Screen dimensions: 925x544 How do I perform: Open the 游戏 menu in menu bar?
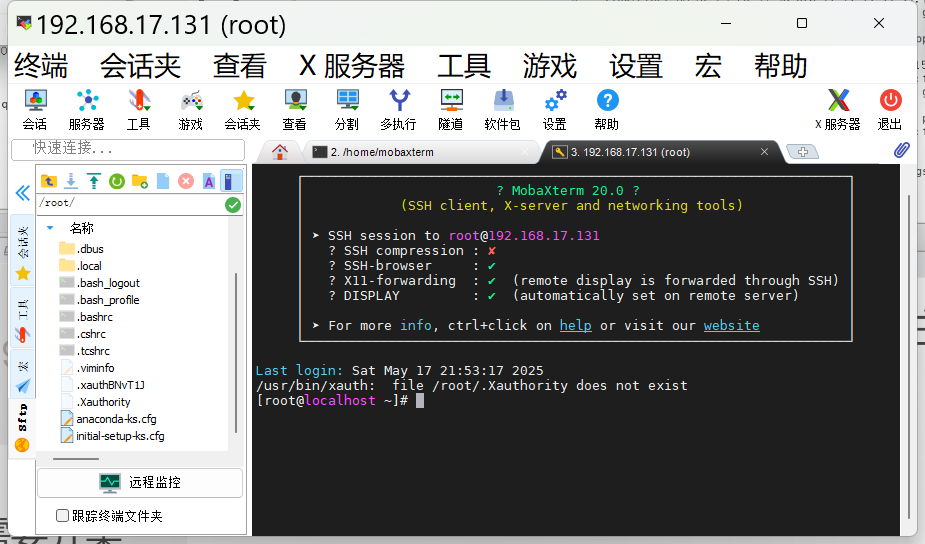[550, 65]
